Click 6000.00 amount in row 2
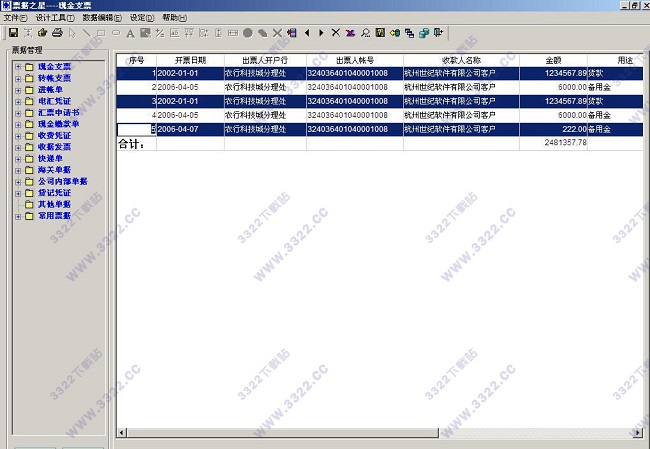 [x=553, y=87]
